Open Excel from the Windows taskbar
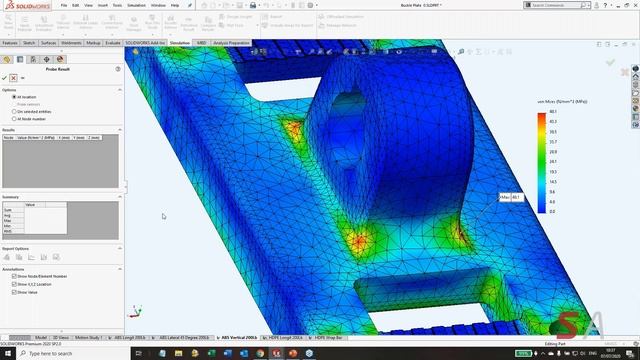The height and width of the screenshot is (360, 640). tap(211, 353)
